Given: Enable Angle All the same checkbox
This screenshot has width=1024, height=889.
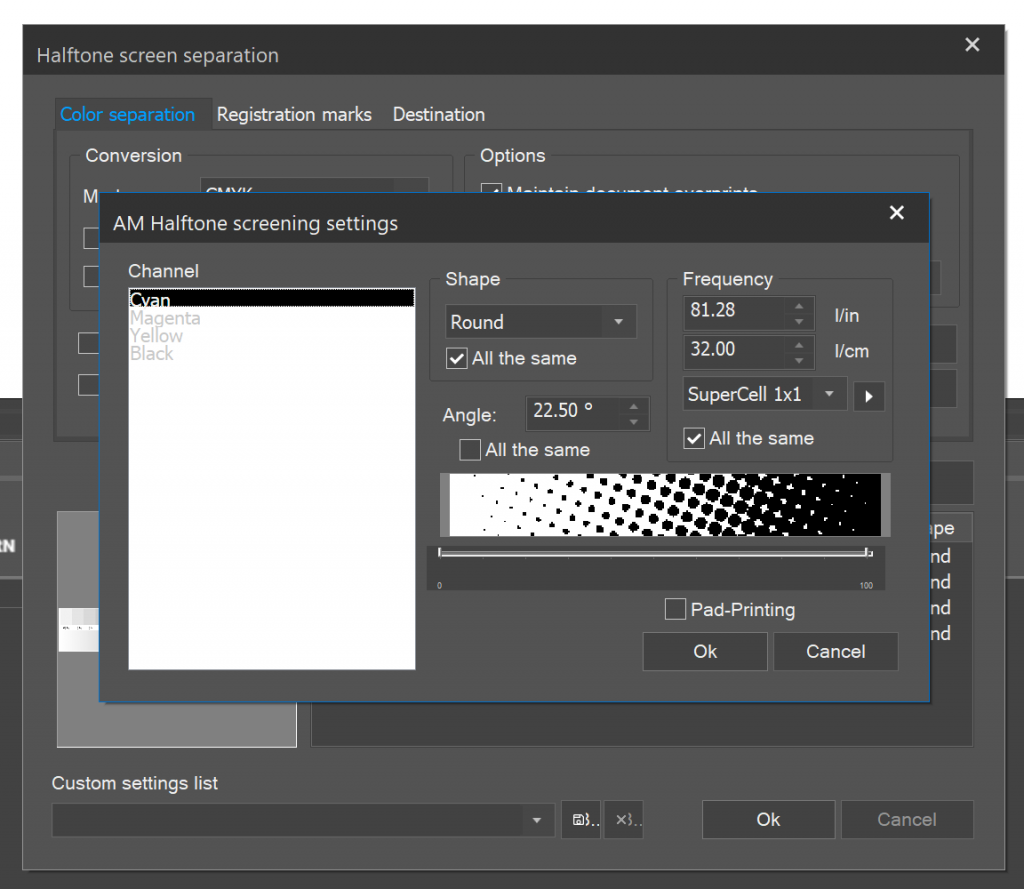Looking at the screenshot, I should click(469, 450).
